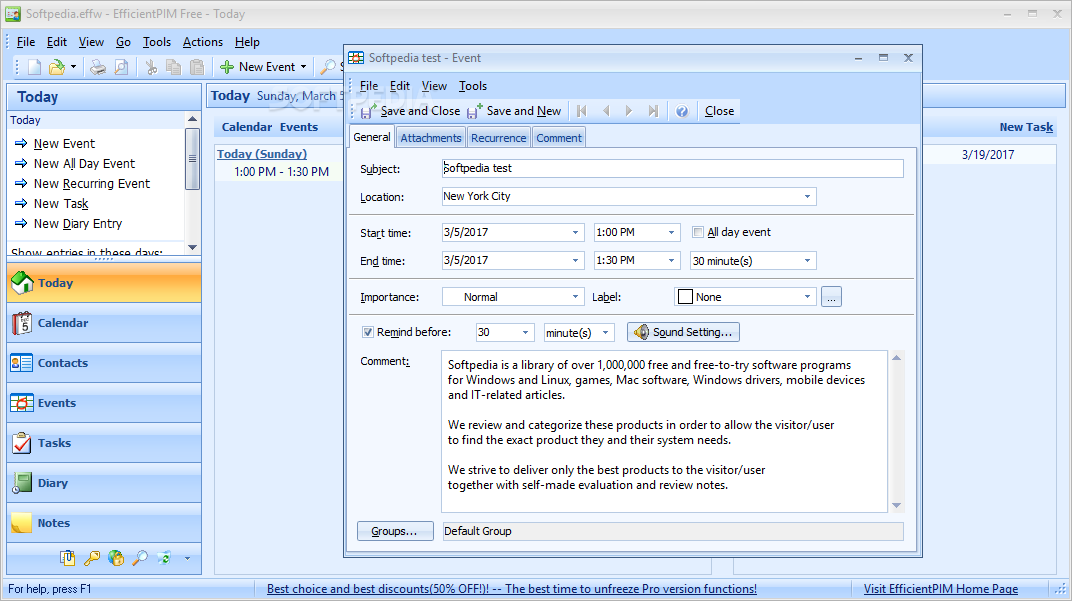Viewport: 1072px width, 601px height.
Task: Open the Edit menu in Event window
Action: coord(400,85)
